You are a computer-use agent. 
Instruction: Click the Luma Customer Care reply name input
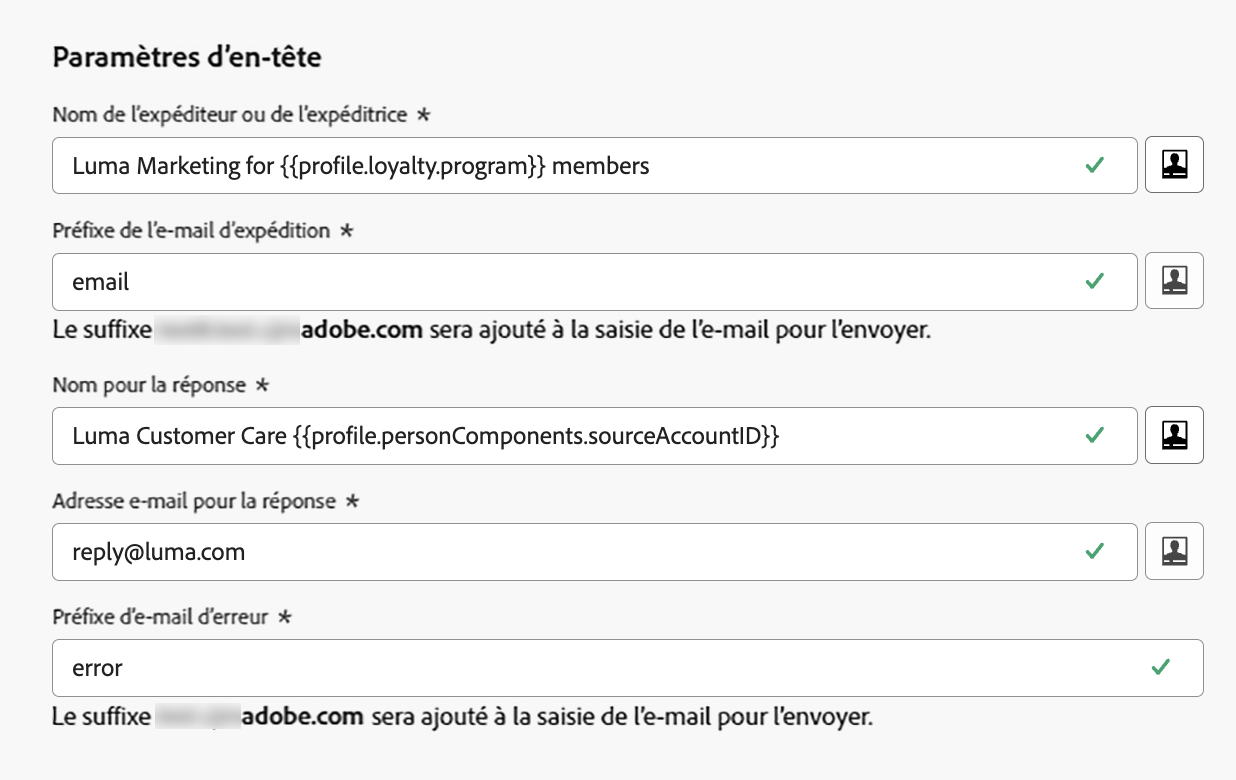click(x=560, y=435)
